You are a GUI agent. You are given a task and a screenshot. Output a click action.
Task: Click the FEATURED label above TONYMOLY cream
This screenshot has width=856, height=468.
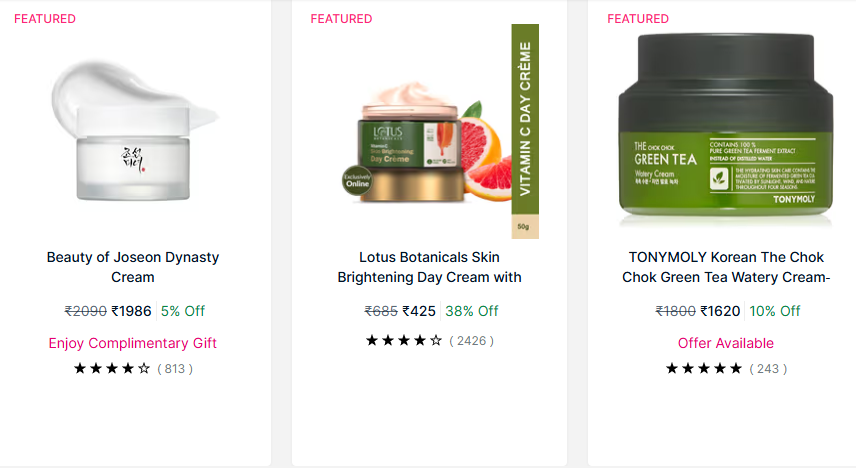(638, 19)
